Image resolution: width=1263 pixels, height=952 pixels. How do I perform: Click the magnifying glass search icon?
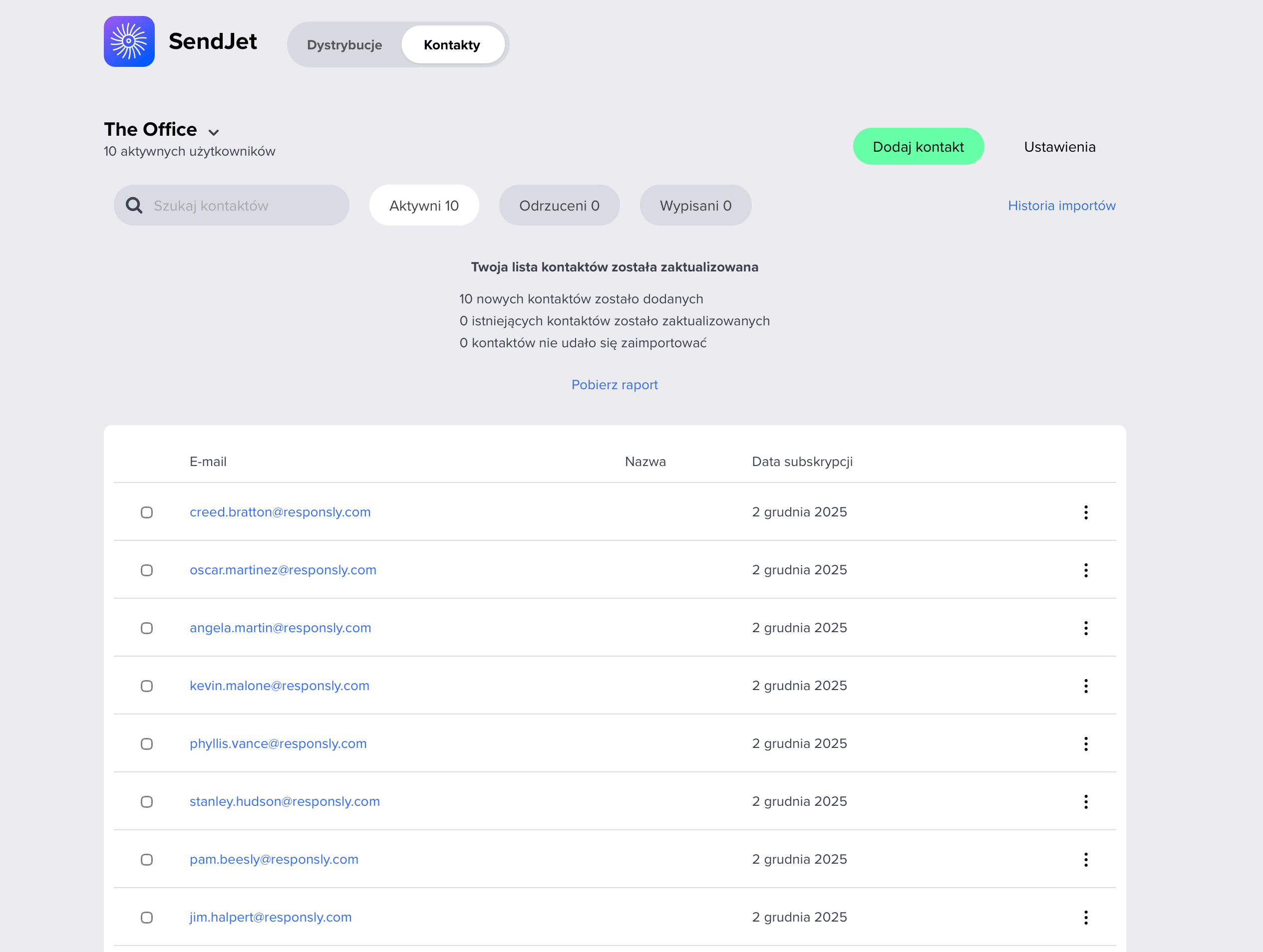click(x=134, y=206)
